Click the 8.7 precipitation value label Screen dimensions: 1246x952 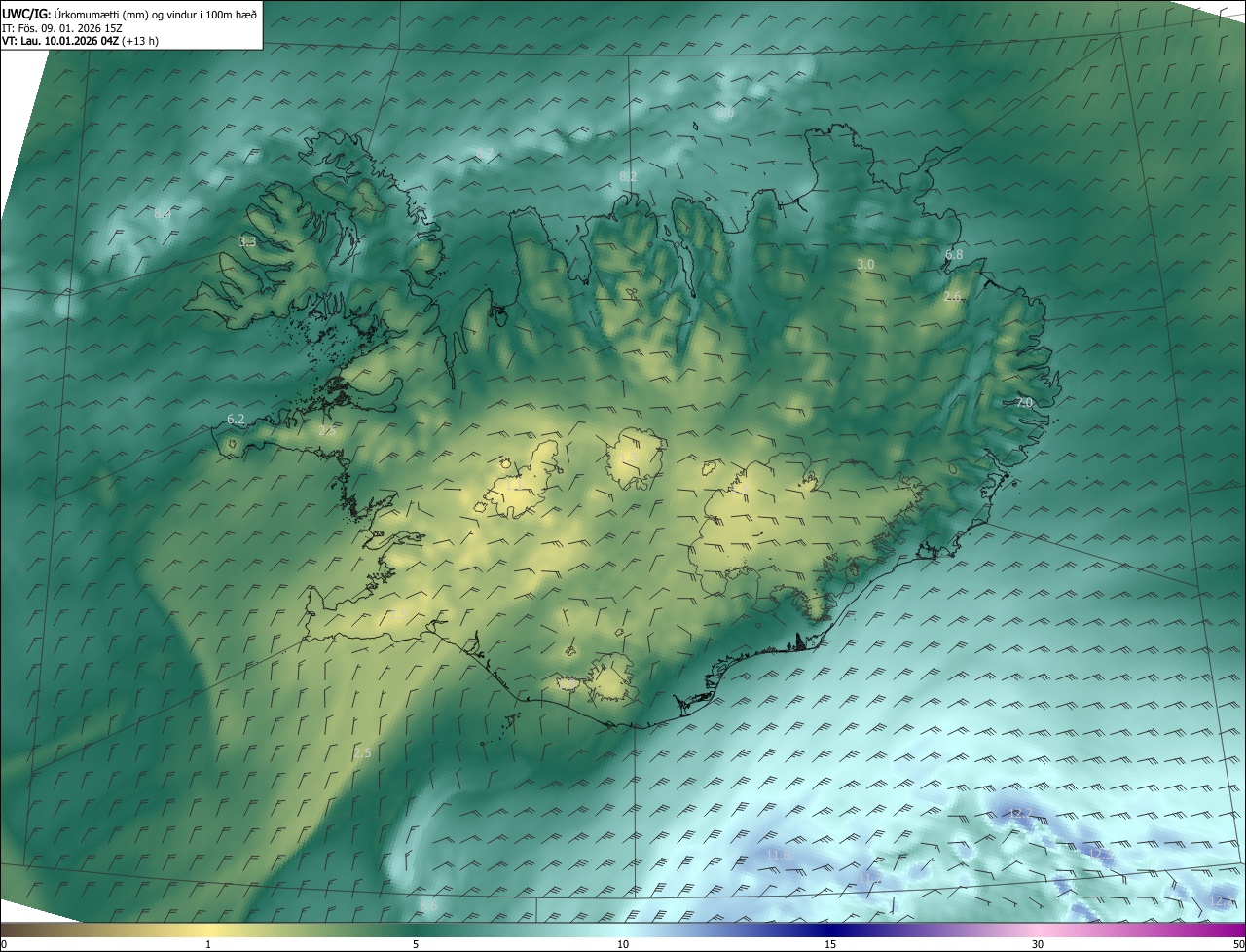click(x=484, y=155)
